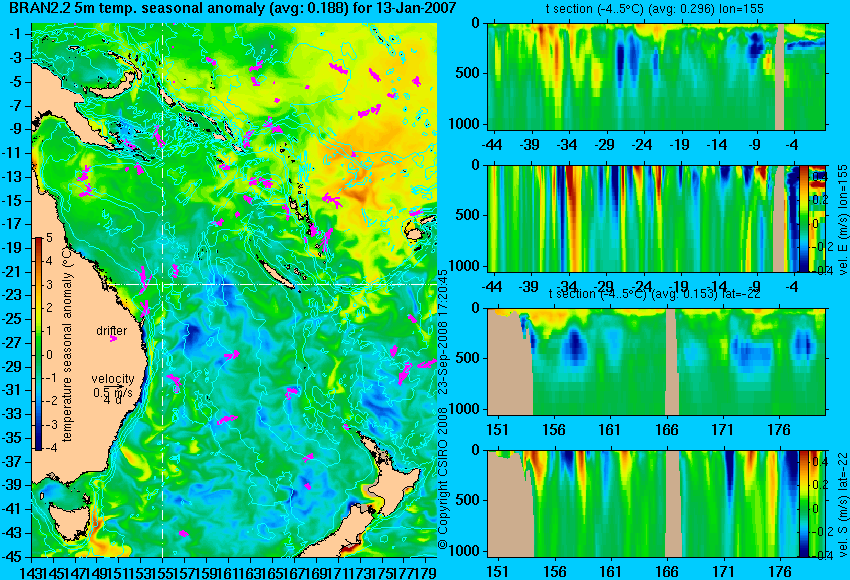Click longitude label '143' on map axis
850x580 pixels.
click(x=29, y=572)
